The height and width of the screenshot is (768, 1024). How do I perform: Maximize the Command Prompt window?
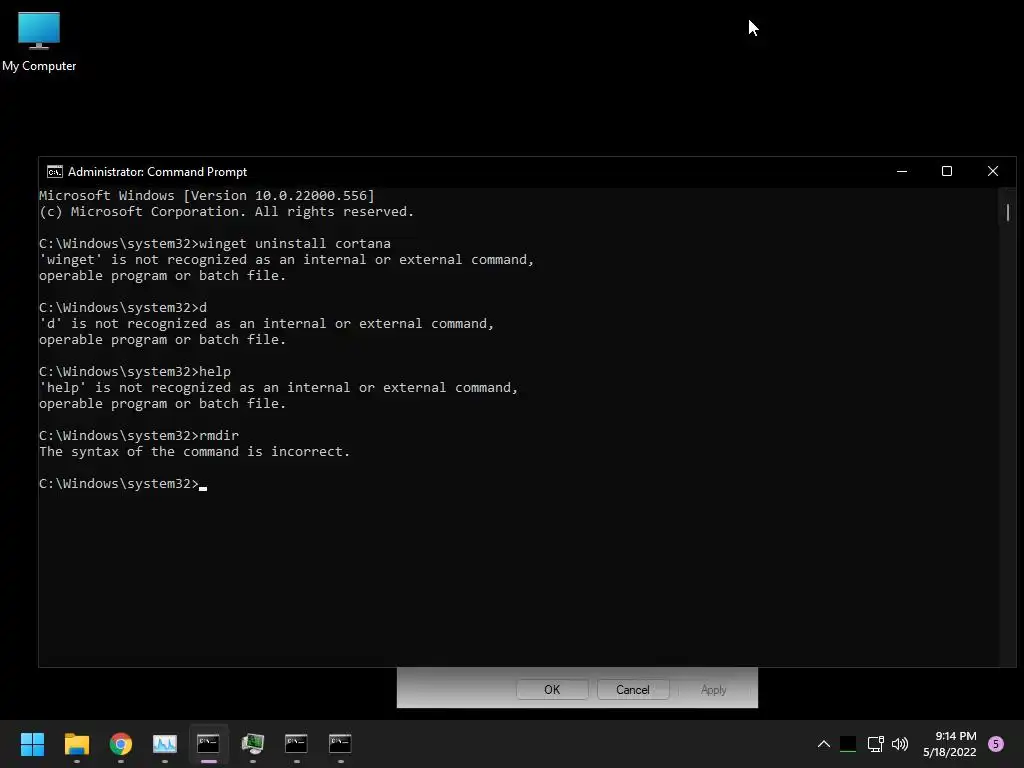(x=947, y=172)
